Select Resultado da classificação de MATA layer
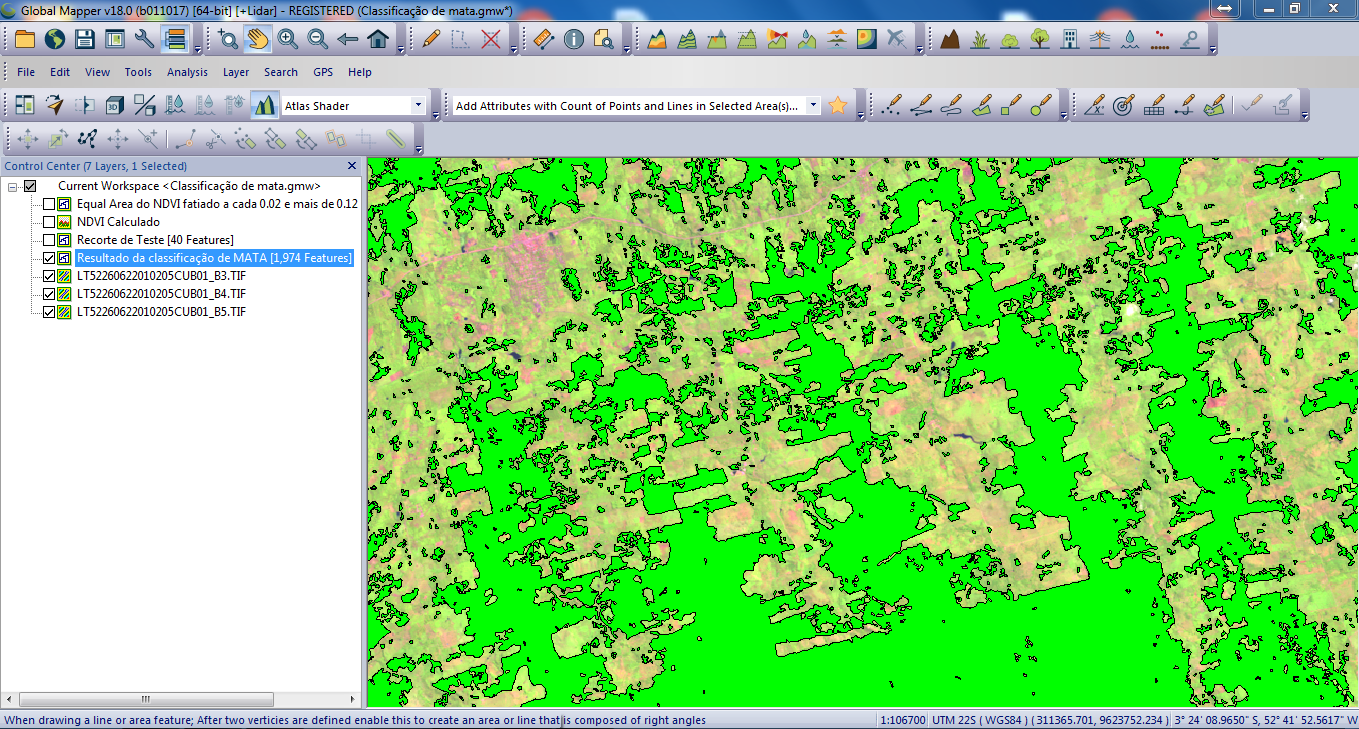 click(213, 258)
